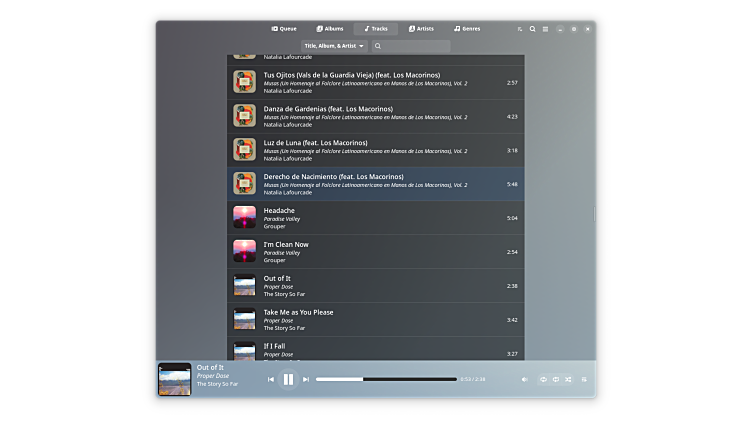Select the Danza de Gardenias track title
752x423 pixels.
point(328,109)
